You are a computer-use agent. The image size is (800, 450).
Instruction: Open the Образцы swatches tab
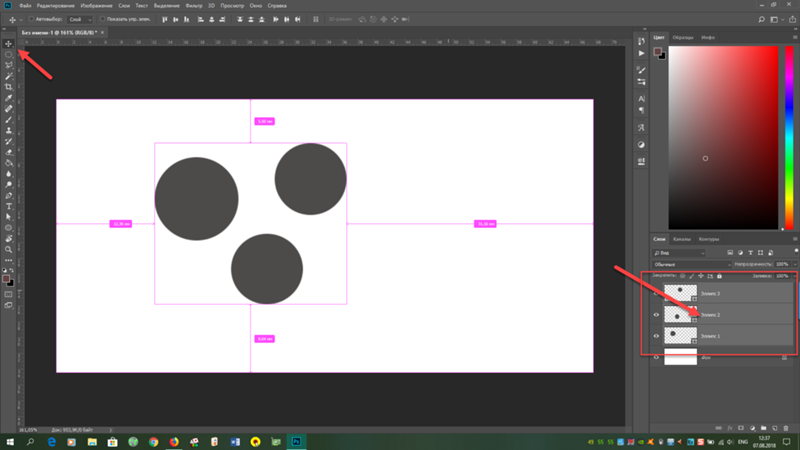click(683, 36)
